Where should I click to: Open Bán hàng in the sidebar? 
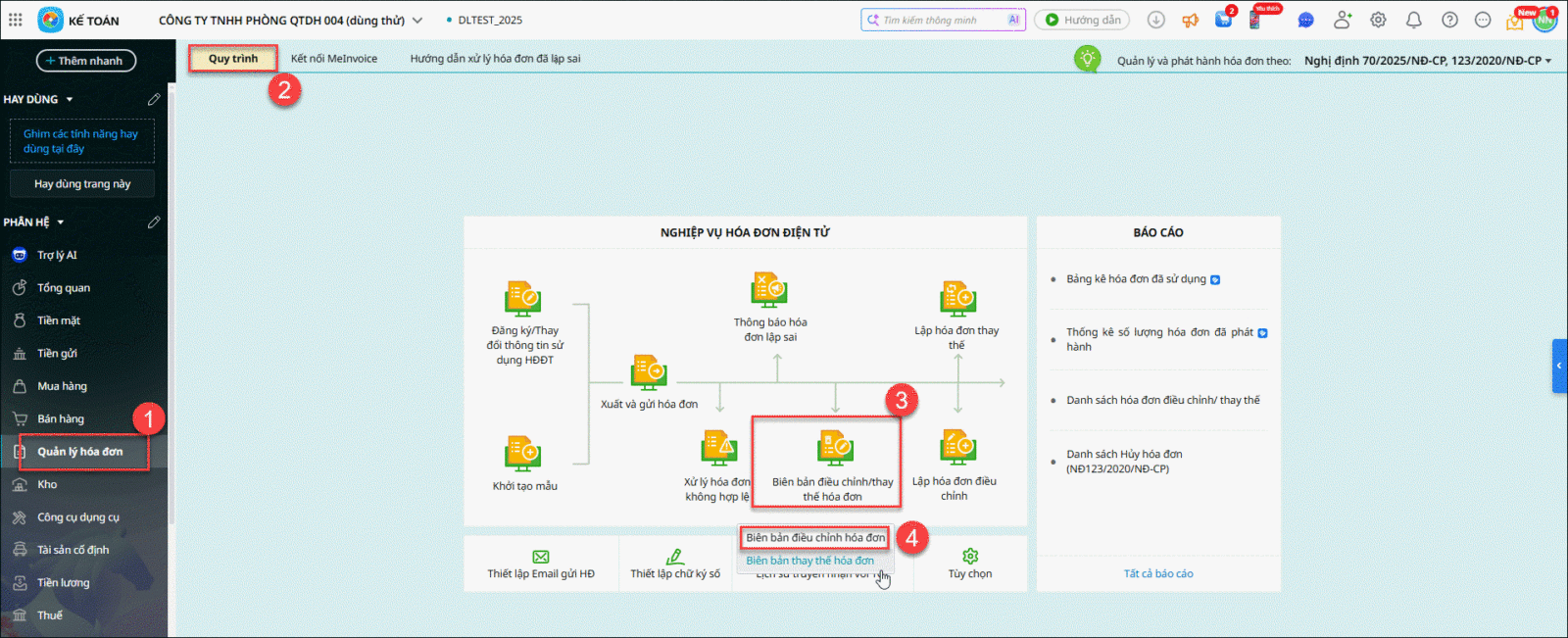click(x=61, y=419)
